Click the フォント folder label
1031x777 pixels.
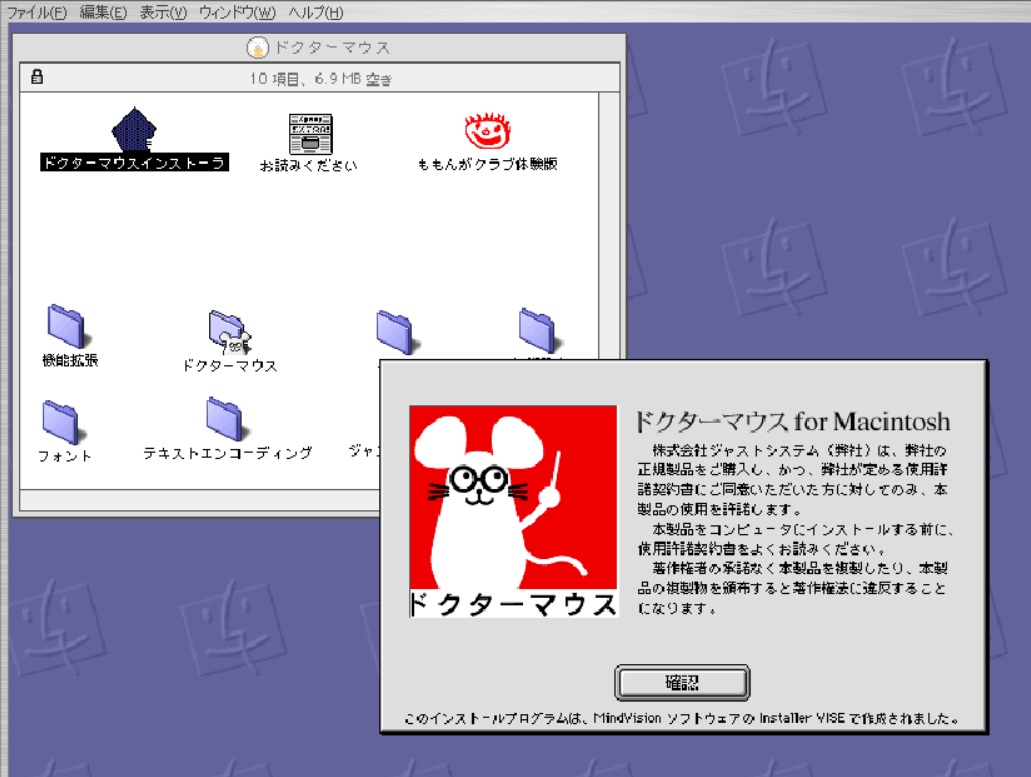pos(64,456)
